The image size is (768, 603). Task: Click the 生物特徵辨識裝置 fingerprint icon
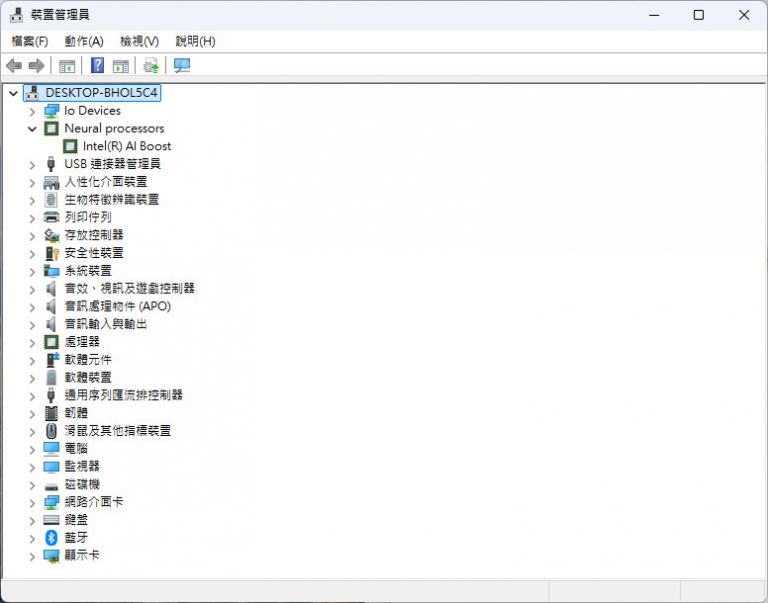tap(51, 199)
